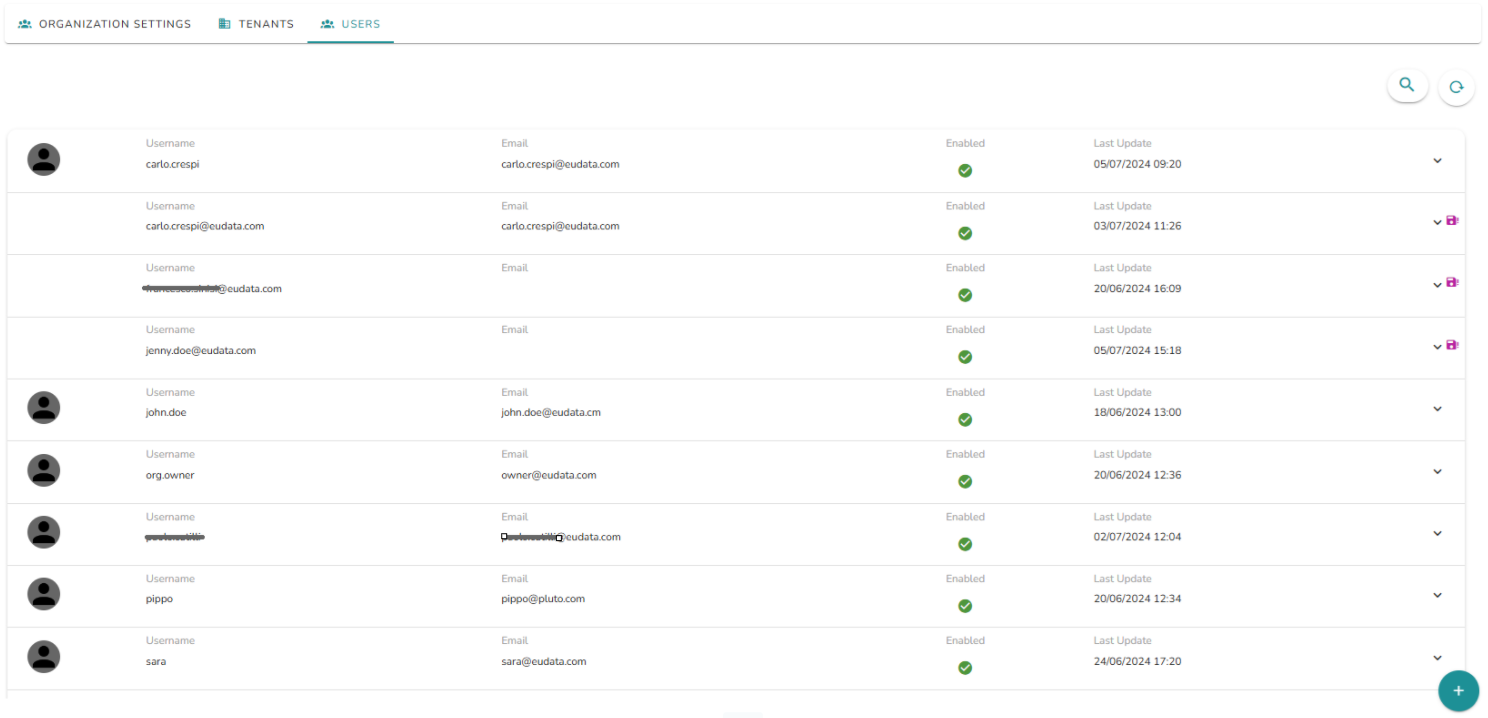Expand row last updated 20/06/2024 16:09
This screenshot has width=1488, height=718.
pyautogui.click(x=1437, y=284)
